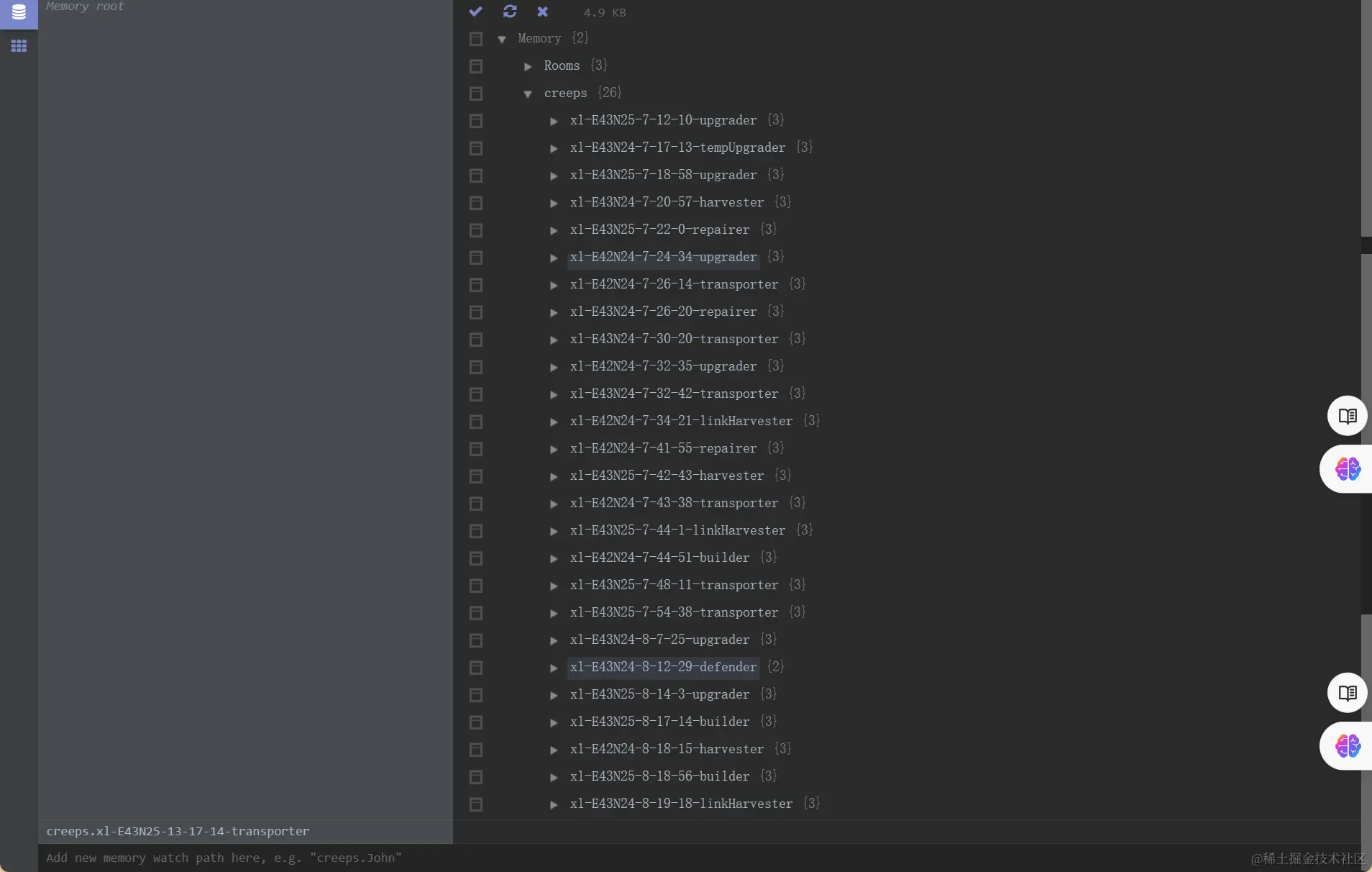Expand the Rooms node
Image resolution: width=1372 pixels, height=872 pixels.
click(x=528, y=66)
